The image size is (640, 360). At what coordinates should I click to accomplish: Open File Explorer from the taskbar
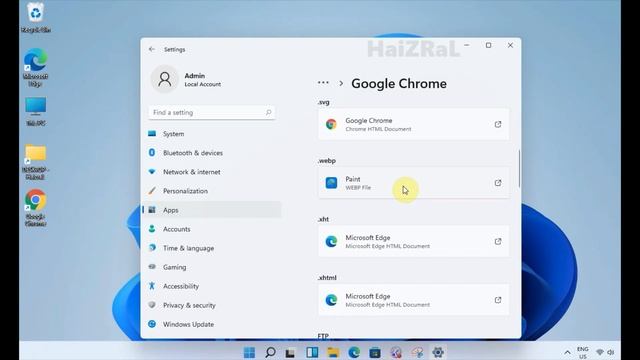coord(333,352)
